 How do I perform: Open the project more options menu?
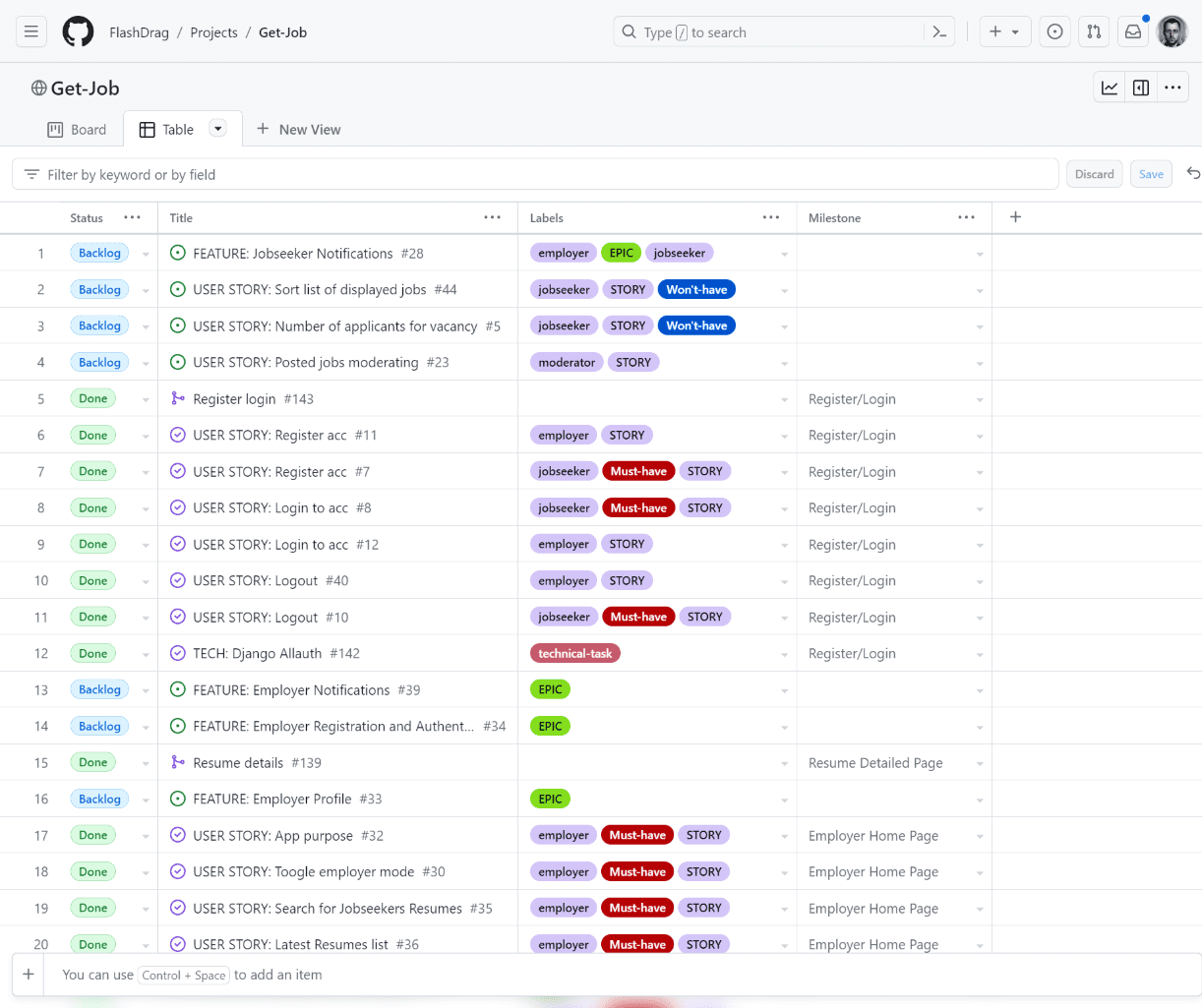pos(1172,88)
